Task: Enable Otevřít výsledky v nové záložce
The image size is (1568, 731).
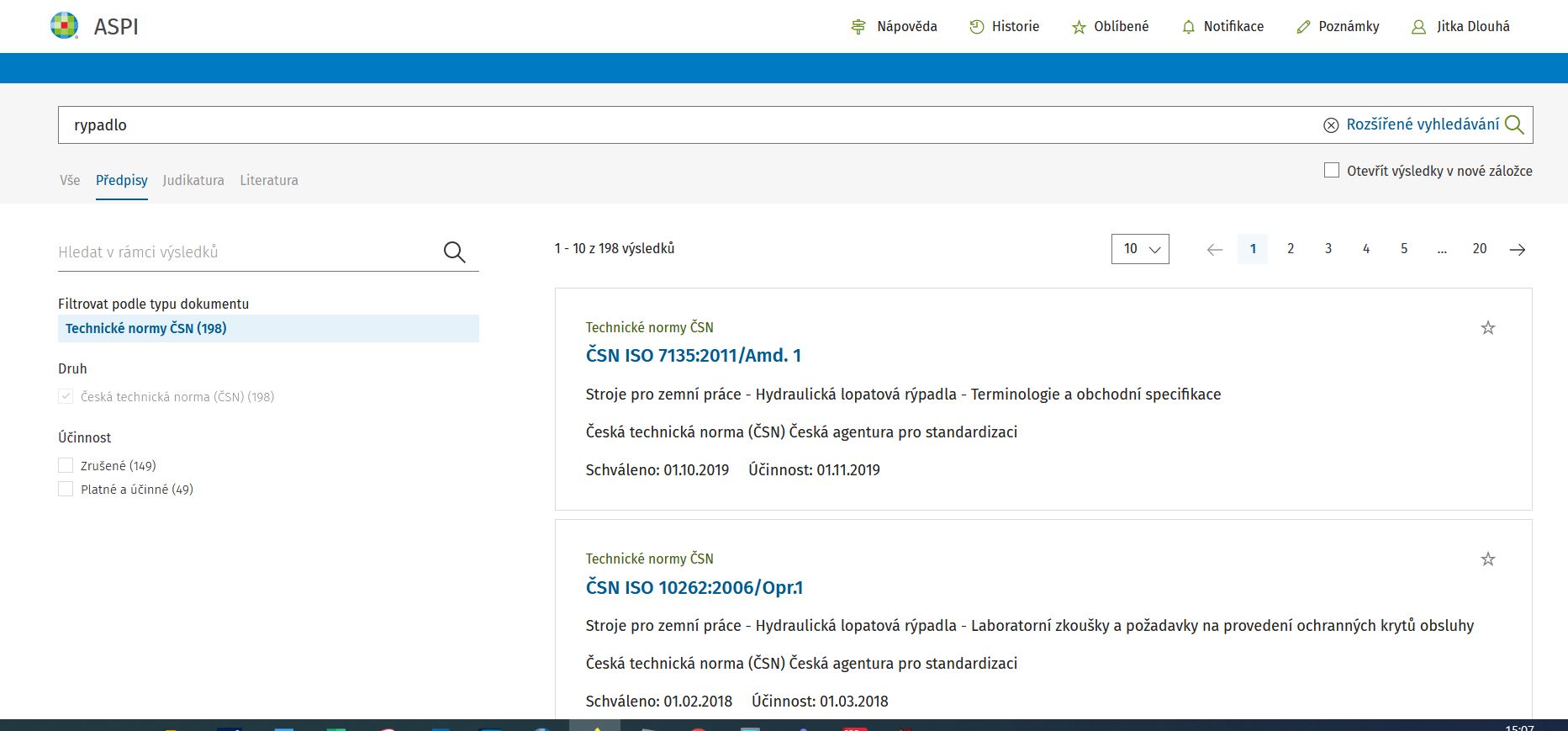Action: (1332, 171)
